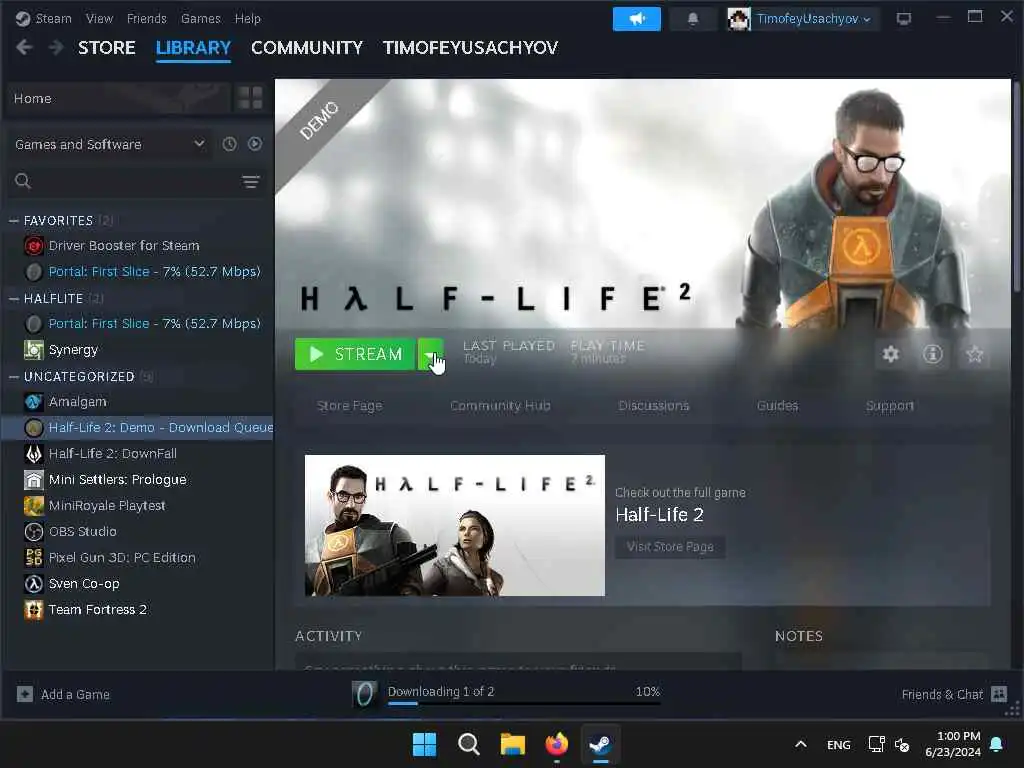Open Windows Start menu

pos(424,744)
